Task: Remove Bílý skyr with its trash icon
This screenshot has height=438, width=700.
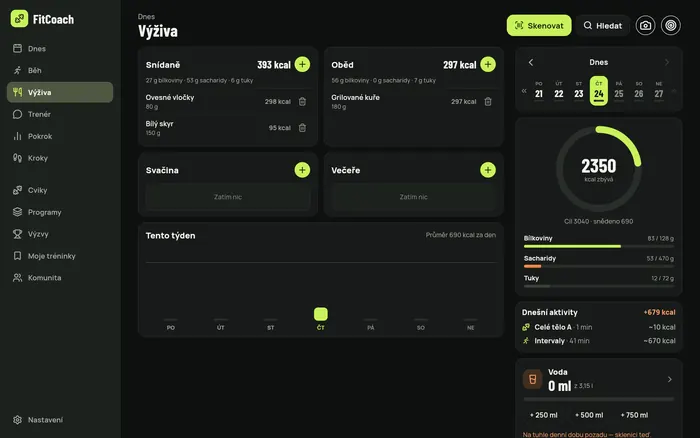Action: coord(302,128)
